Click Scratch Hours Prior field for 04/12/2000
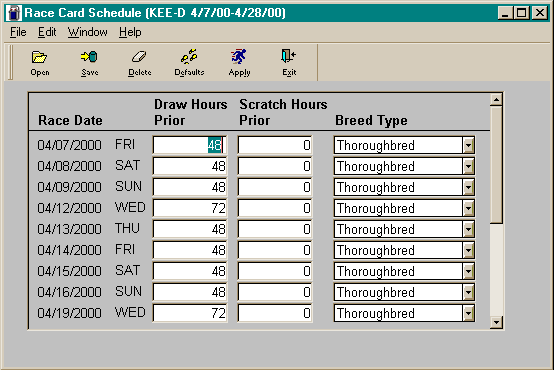The width and height of the screenshot is (554, 370). click(x=275, y=208)
